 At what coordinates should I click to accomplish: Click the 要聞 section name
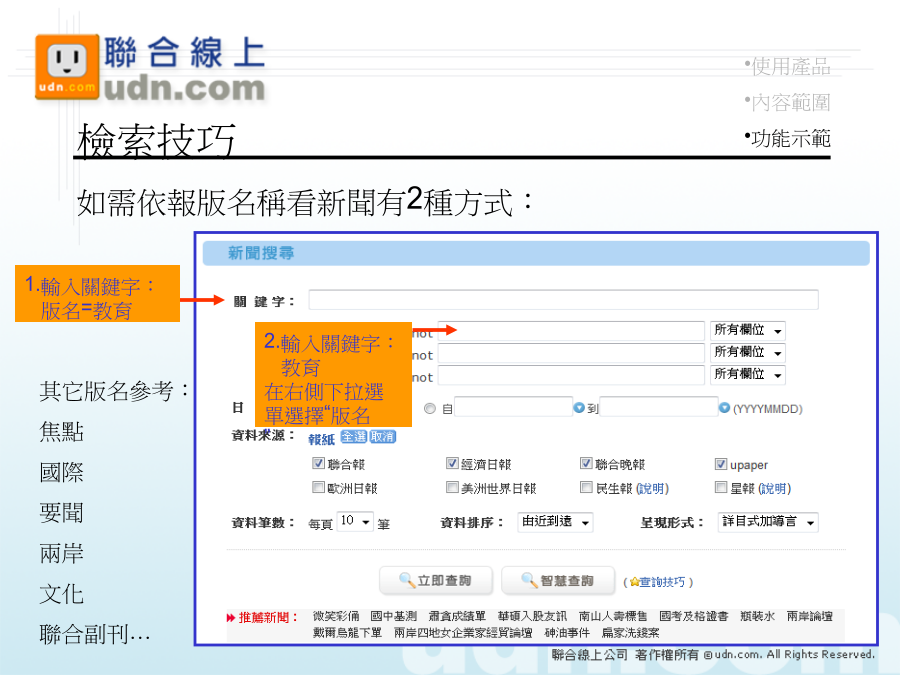[61, 513]
